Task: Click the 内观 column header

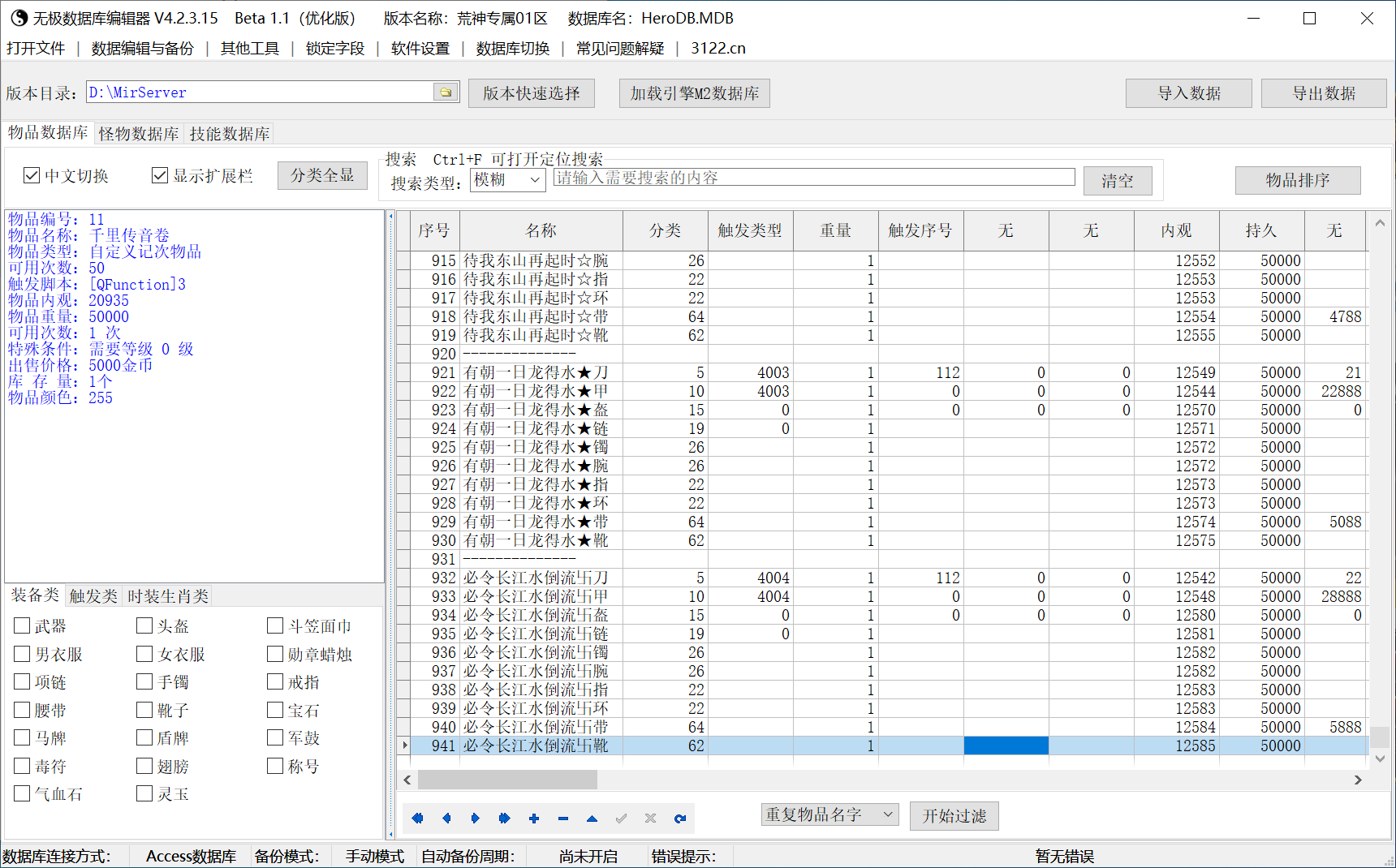Action: (1177, 230)
